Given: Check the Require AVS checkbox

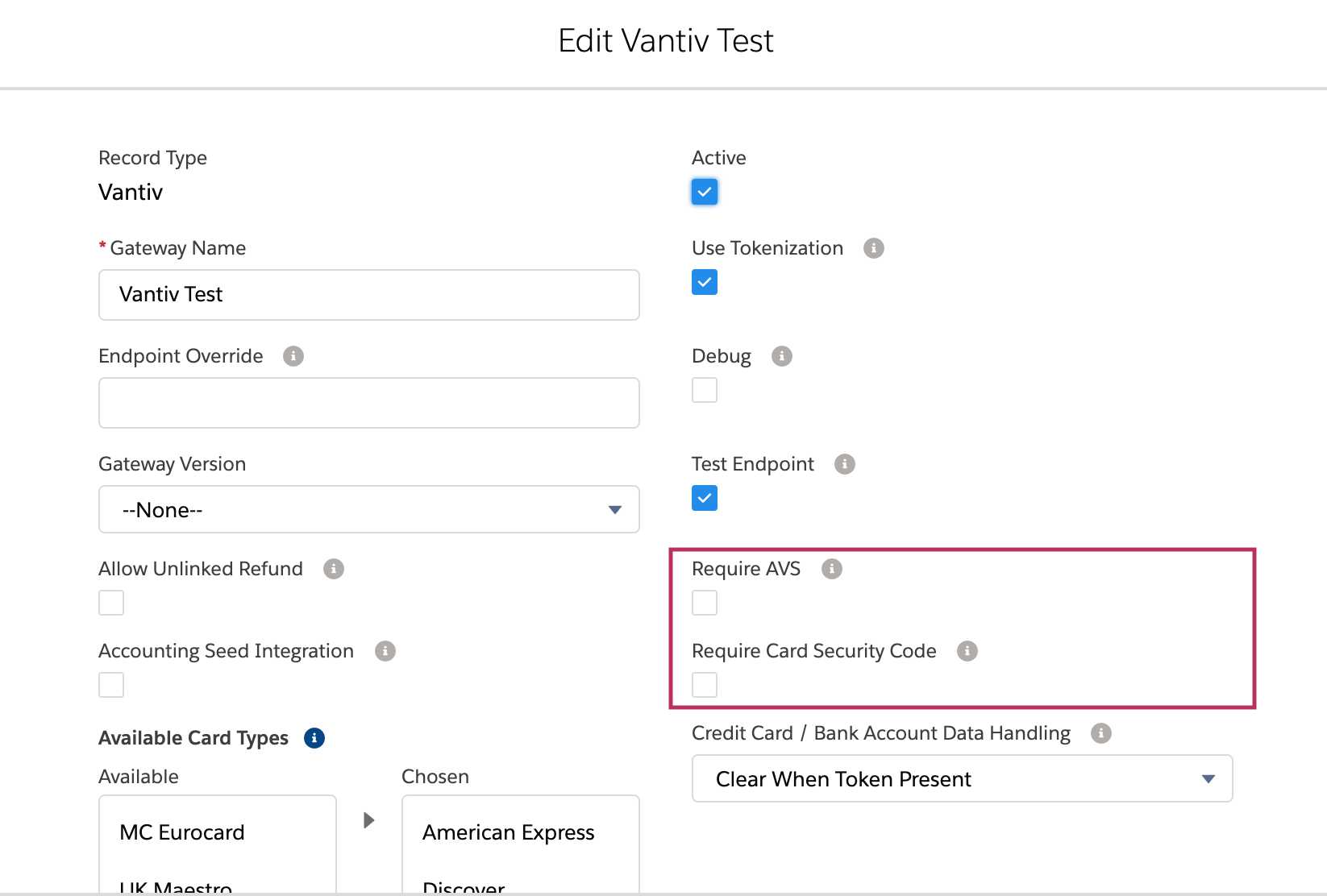Looking at the screenshot, I should (x=705, y=603).
